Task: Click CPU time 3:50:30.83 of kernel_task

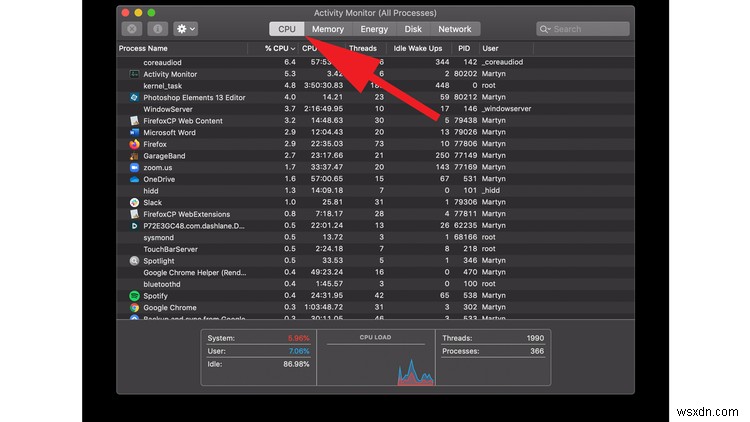Action: [323, 86]
